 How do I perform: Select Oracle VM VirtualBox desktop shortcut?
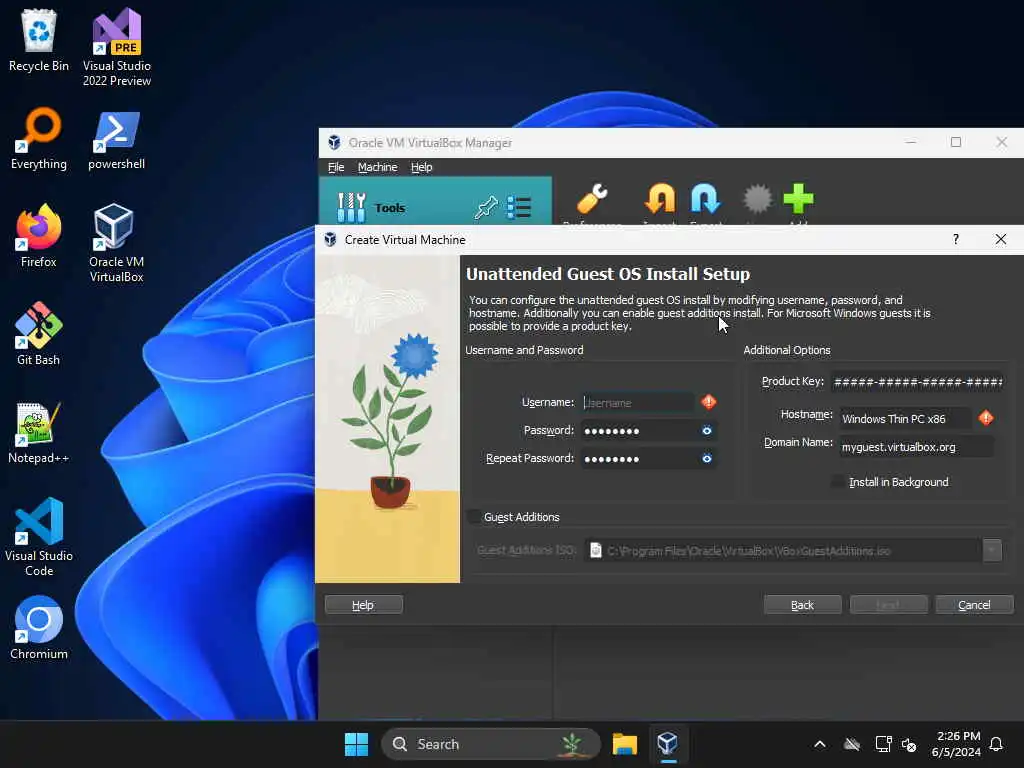[116, 243]
